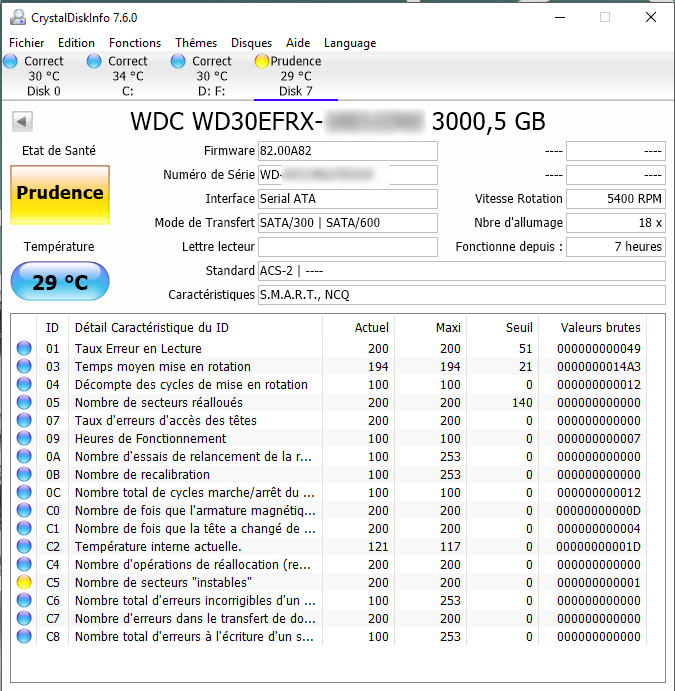The width and height of the screenshot is (675, 691).
Task: Click status orb of attribute C0 row
Action: click(x=24, y=510)
